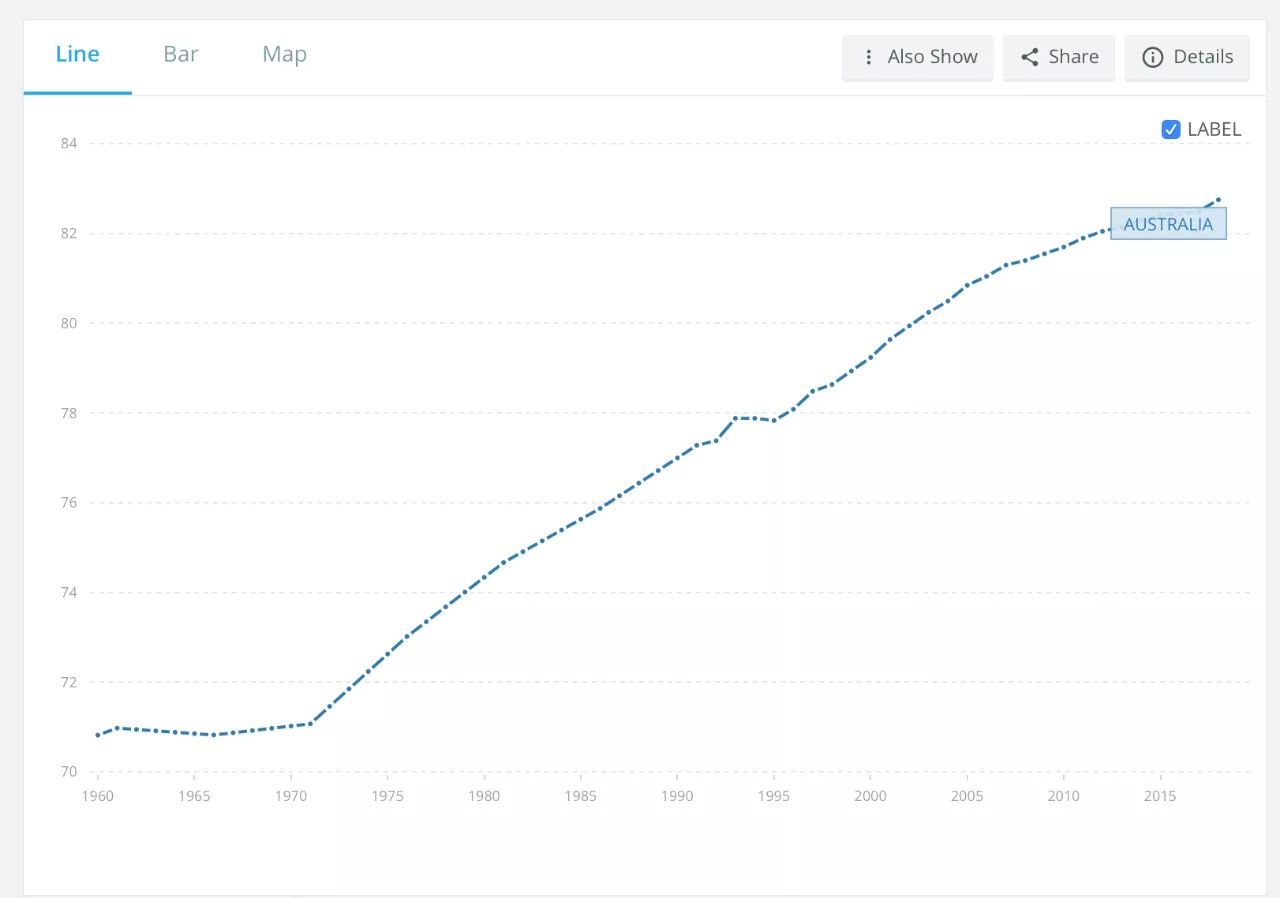1280x898 pixels.
Task: Click the 2000 x-axis label
Action: pyautogui.click(x=870, y=796)
